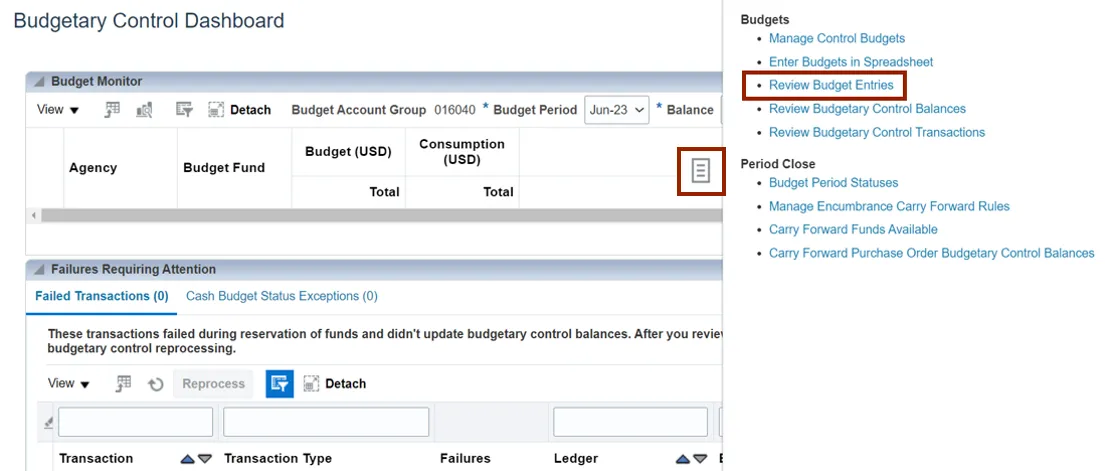Viewport: 1105px width, 471px height.
Task: Click Query By Example icon in Budget Monitor
Action: click(184, 110)
